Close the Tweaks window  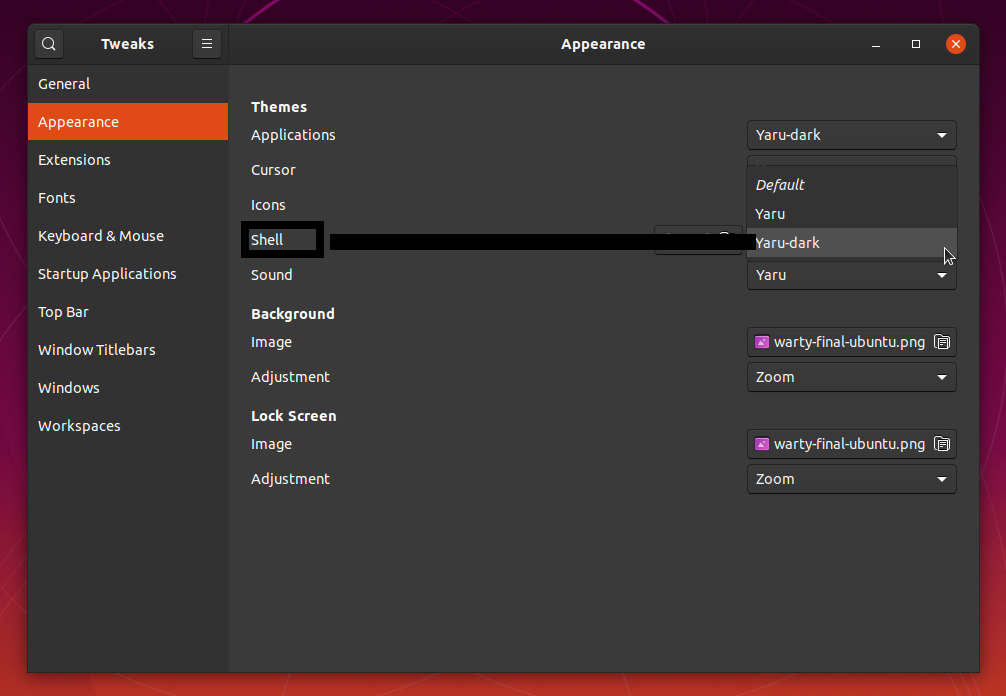(956, 44)
